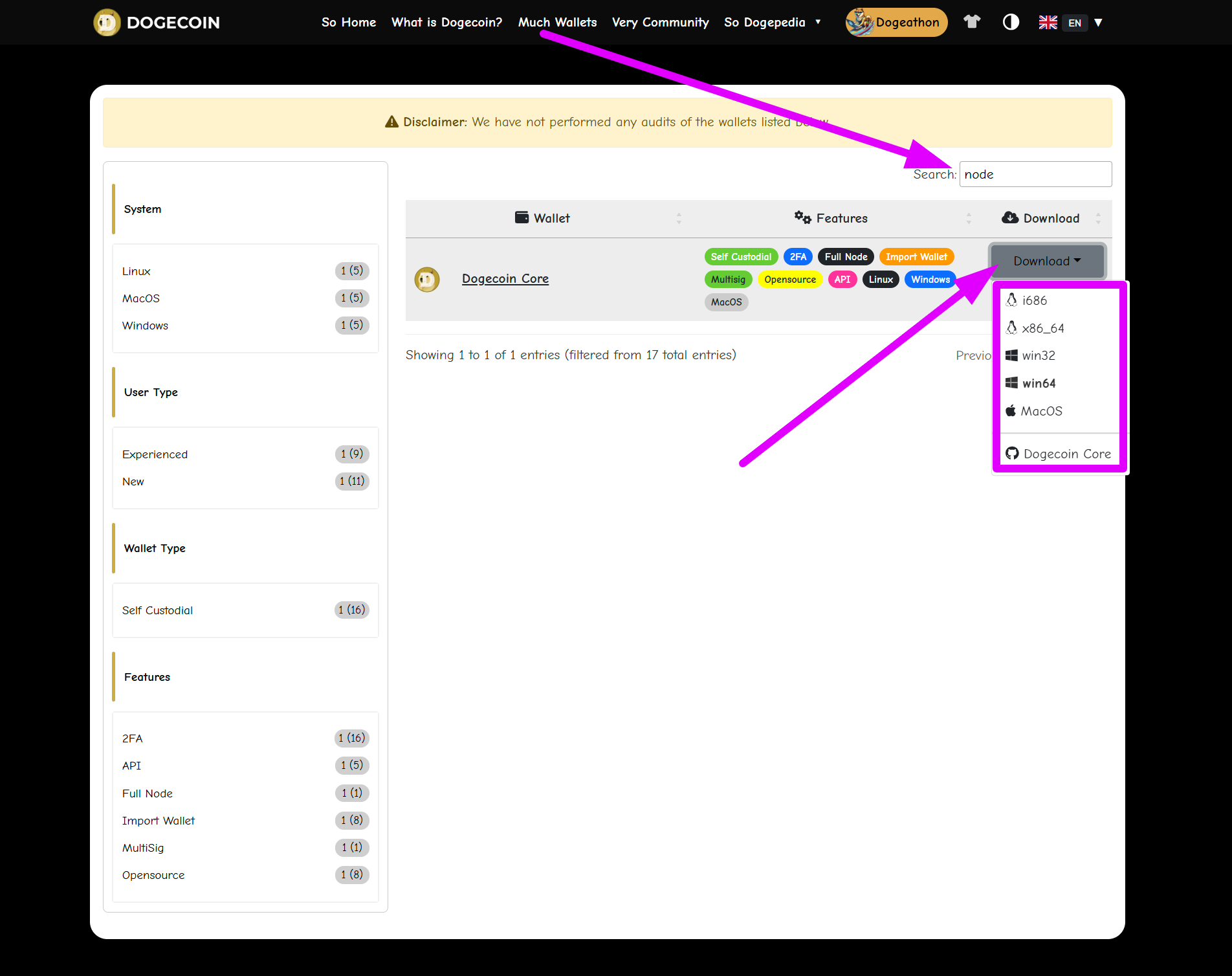Click the DOGECOIN brand text

point(173,23)
